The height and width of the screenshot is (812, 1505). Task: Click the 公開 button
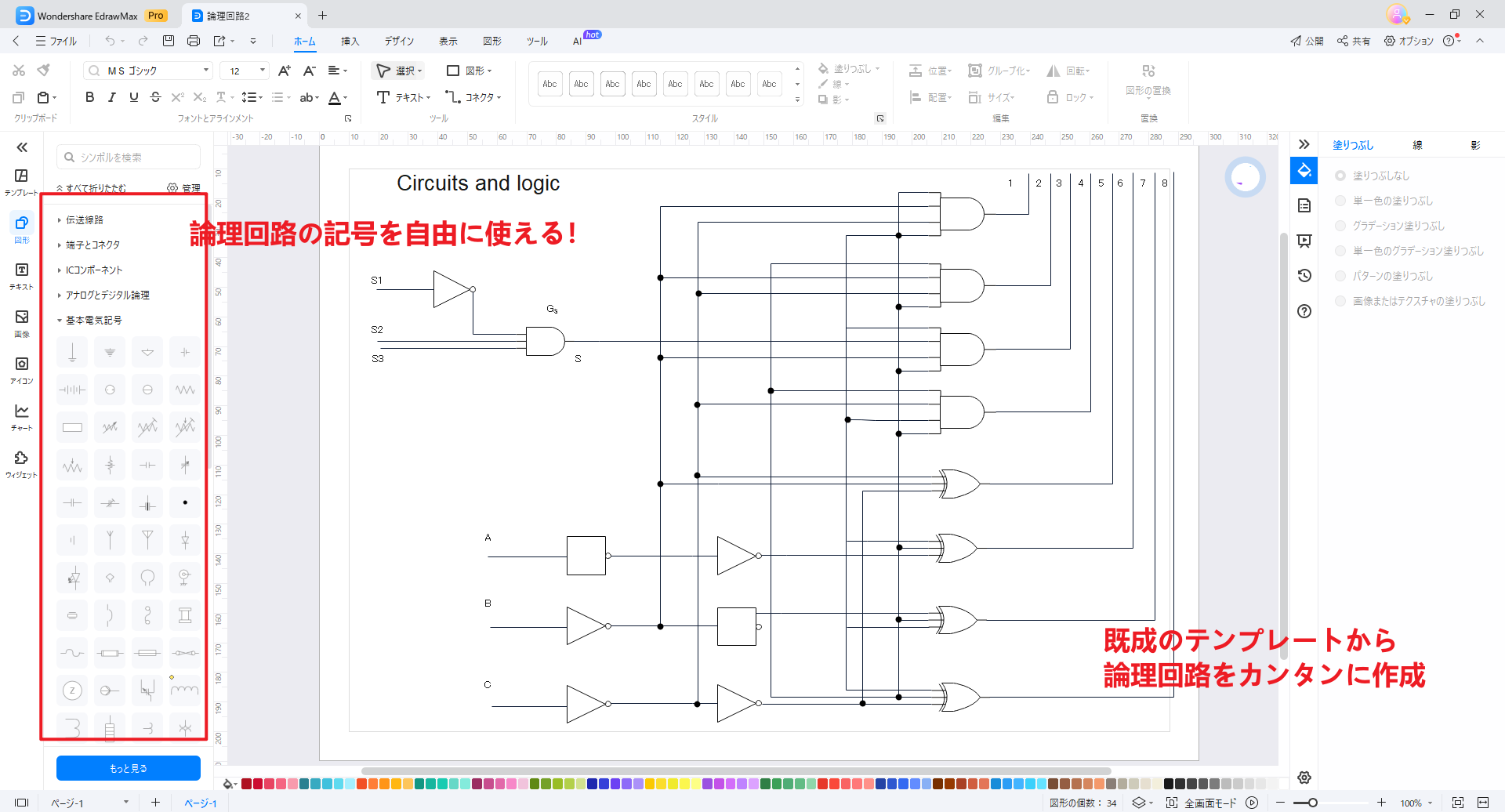tap(1307, 41)
